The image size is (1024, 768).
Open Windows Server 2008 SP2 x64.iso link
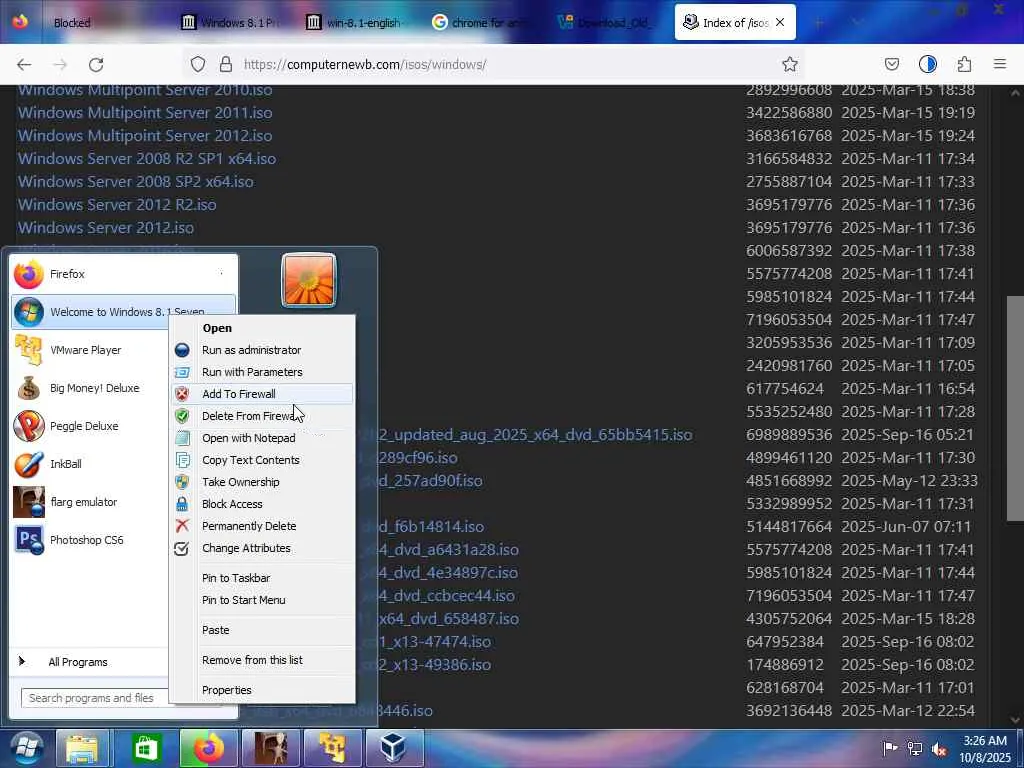[135, 182]
